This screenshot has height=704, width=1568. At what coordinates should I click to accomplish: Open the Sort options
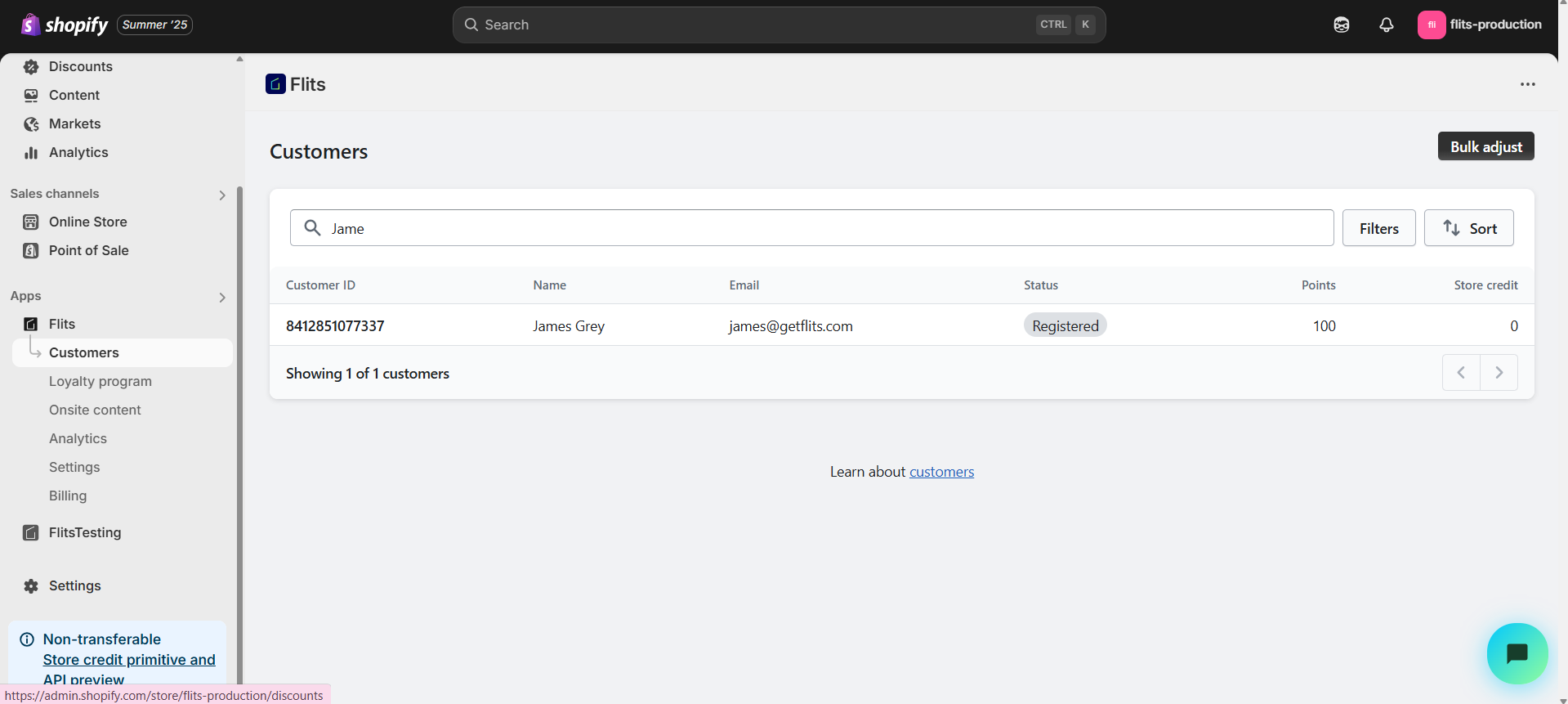coord(1469,228)
